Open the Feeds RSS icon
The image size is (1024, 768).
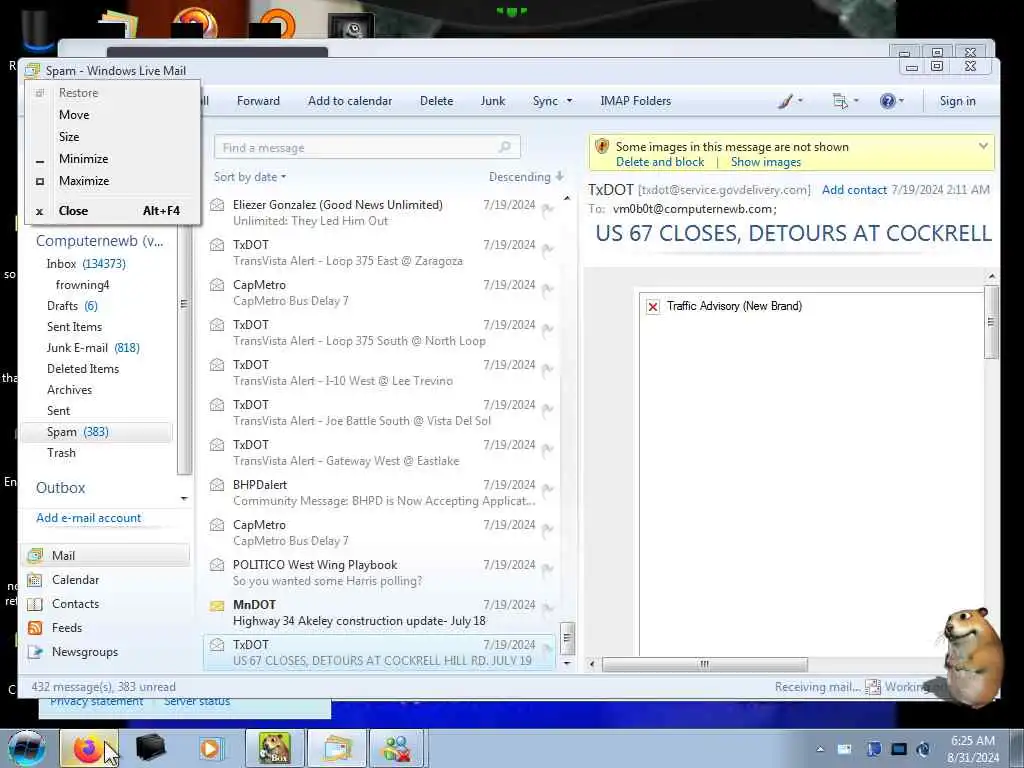coord(35,628)
